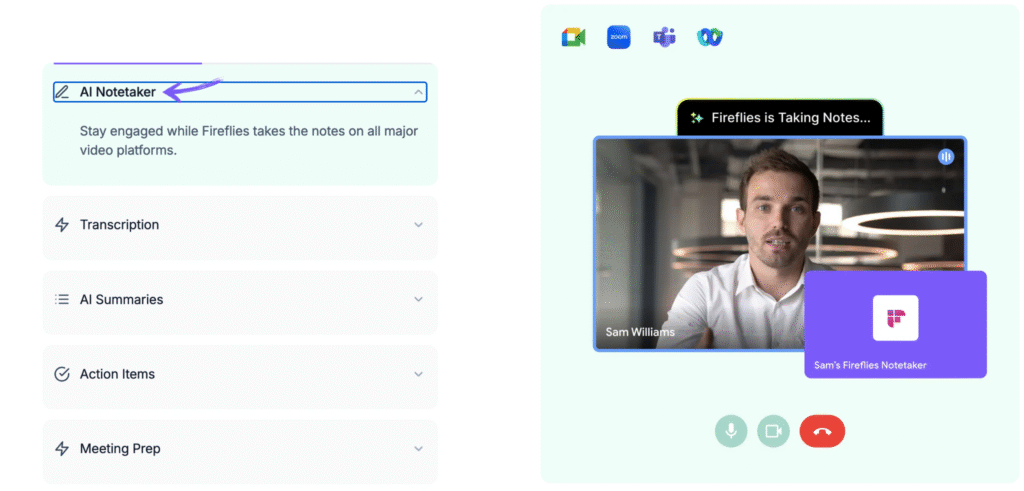Click the Webex platform icon
Image resolution: width=1024 pixels, height=491 pixels.
710,38
